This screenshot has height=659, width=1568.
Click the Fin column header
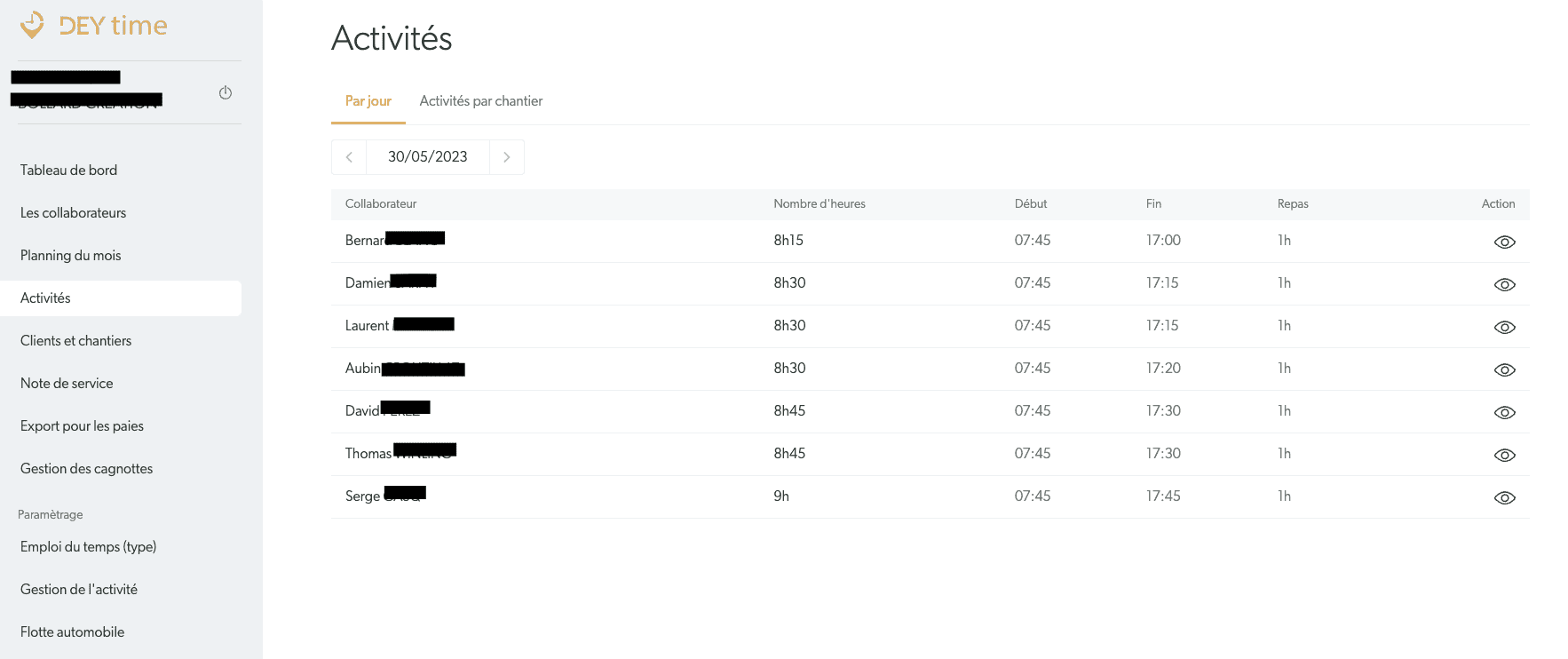pyautogui.click(x=1153, y=204)
